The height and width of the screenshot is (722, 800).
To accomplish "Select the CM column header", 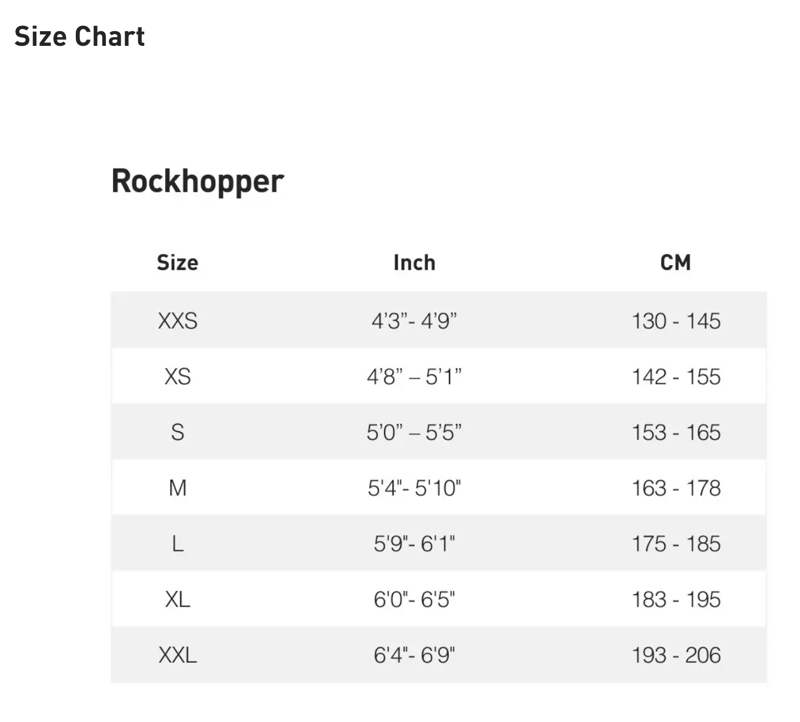I will [x=676, y=263].
